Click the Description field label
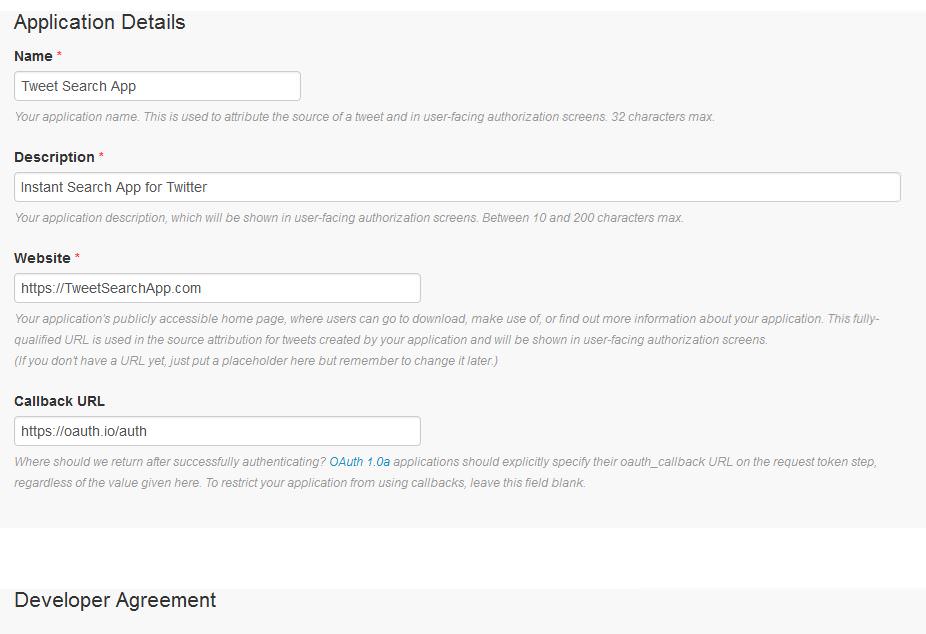This screenshot has width=926, height=634. coord(54,157)
